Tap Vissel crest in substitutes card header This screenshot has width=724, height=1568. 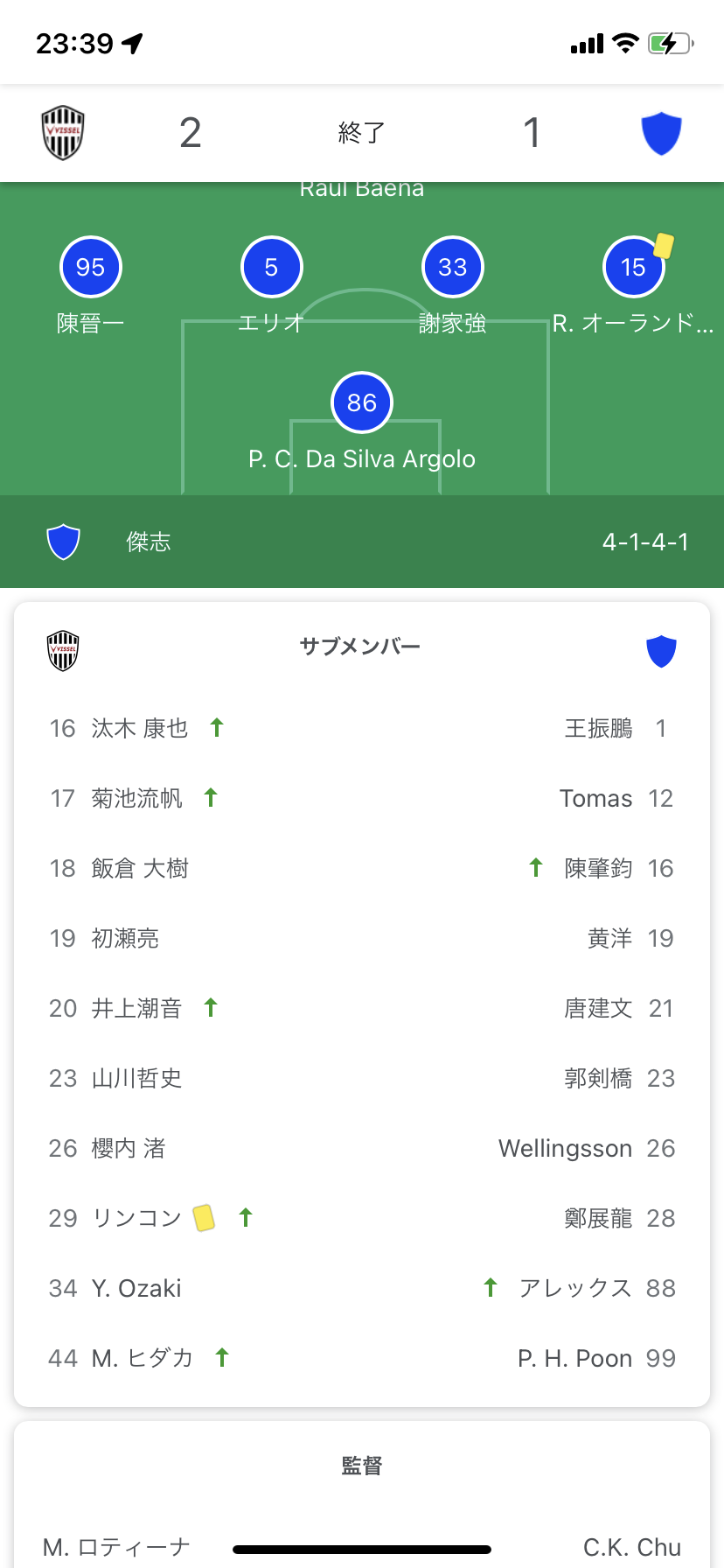[63, 650]
